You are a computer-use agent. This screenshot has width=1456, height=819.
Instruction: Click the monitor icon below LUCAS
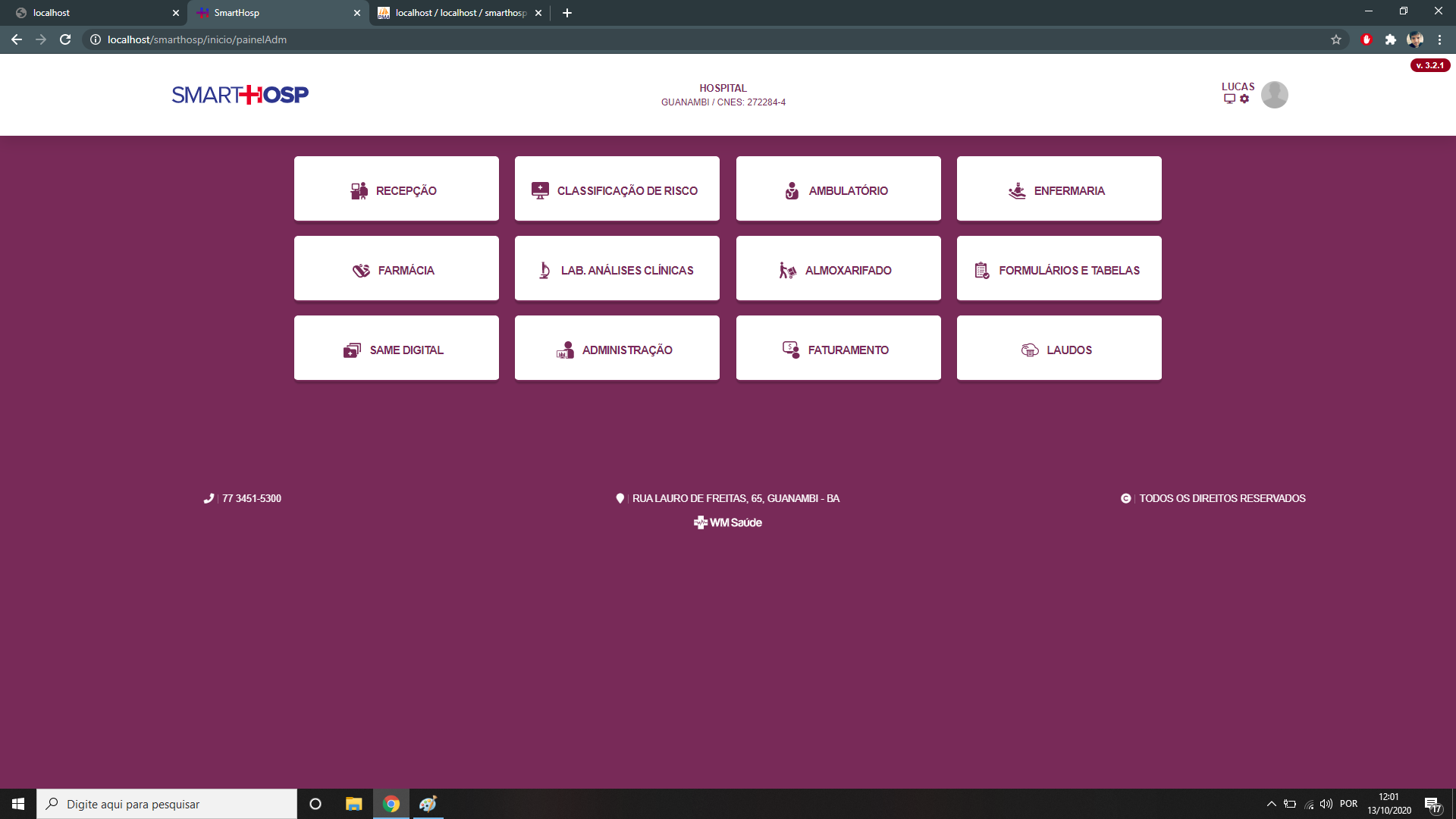[1229, 99]
